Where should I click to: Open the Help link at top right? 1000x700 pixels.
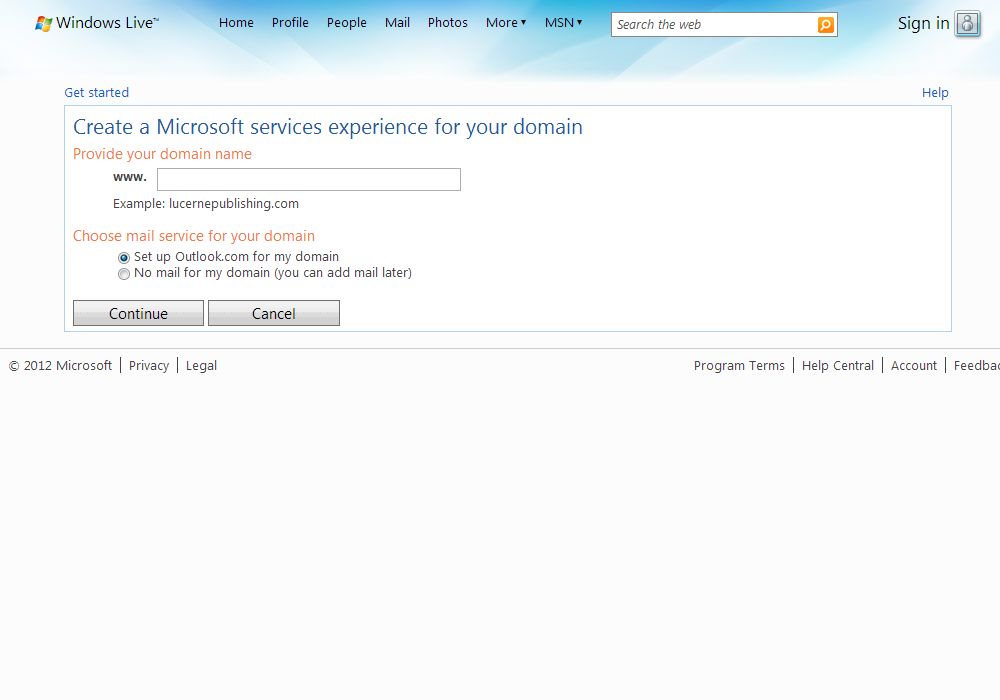point(934,93)
